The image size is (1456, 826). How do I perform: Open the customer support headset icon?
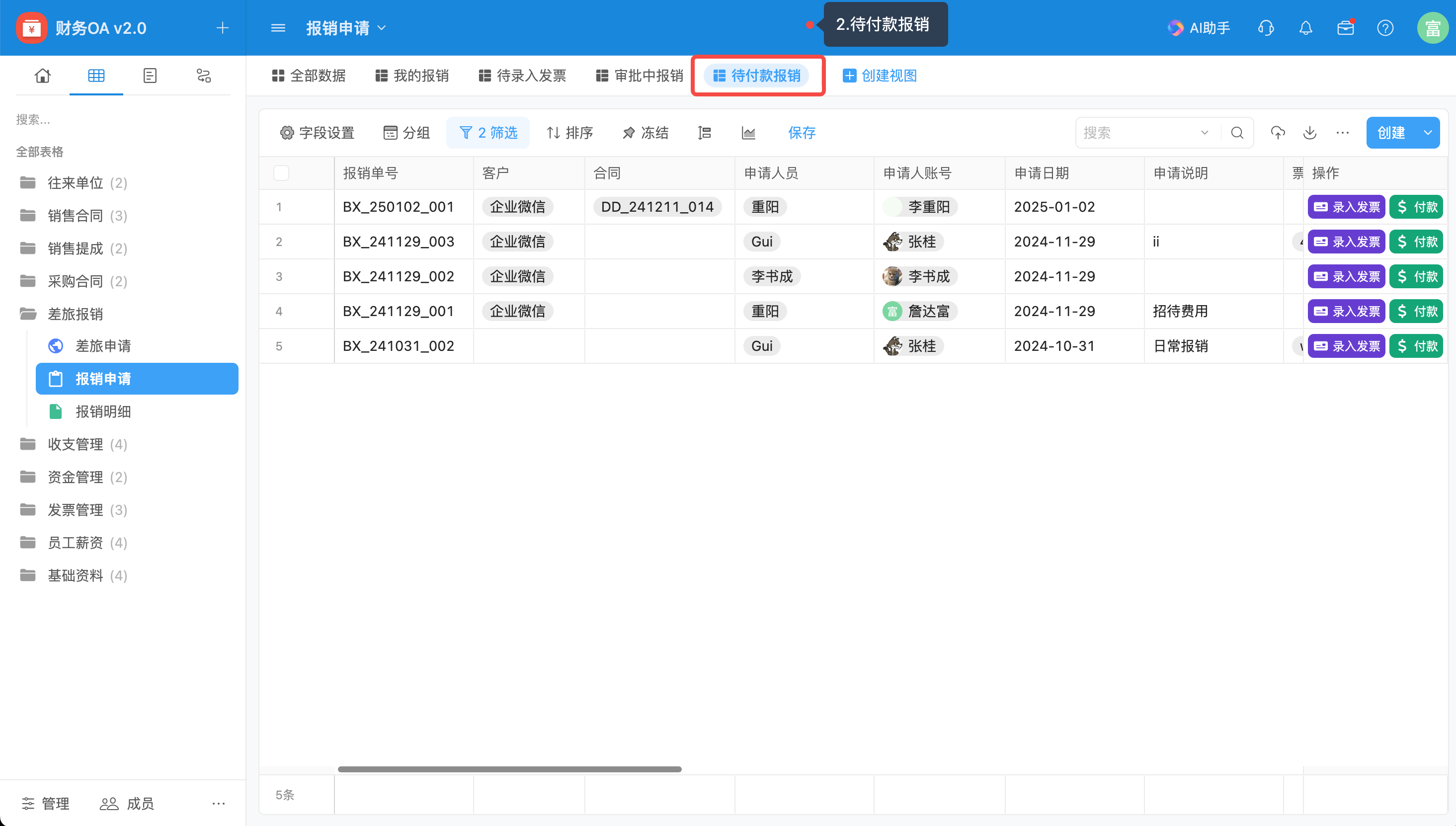click(x=1266, y=28)
